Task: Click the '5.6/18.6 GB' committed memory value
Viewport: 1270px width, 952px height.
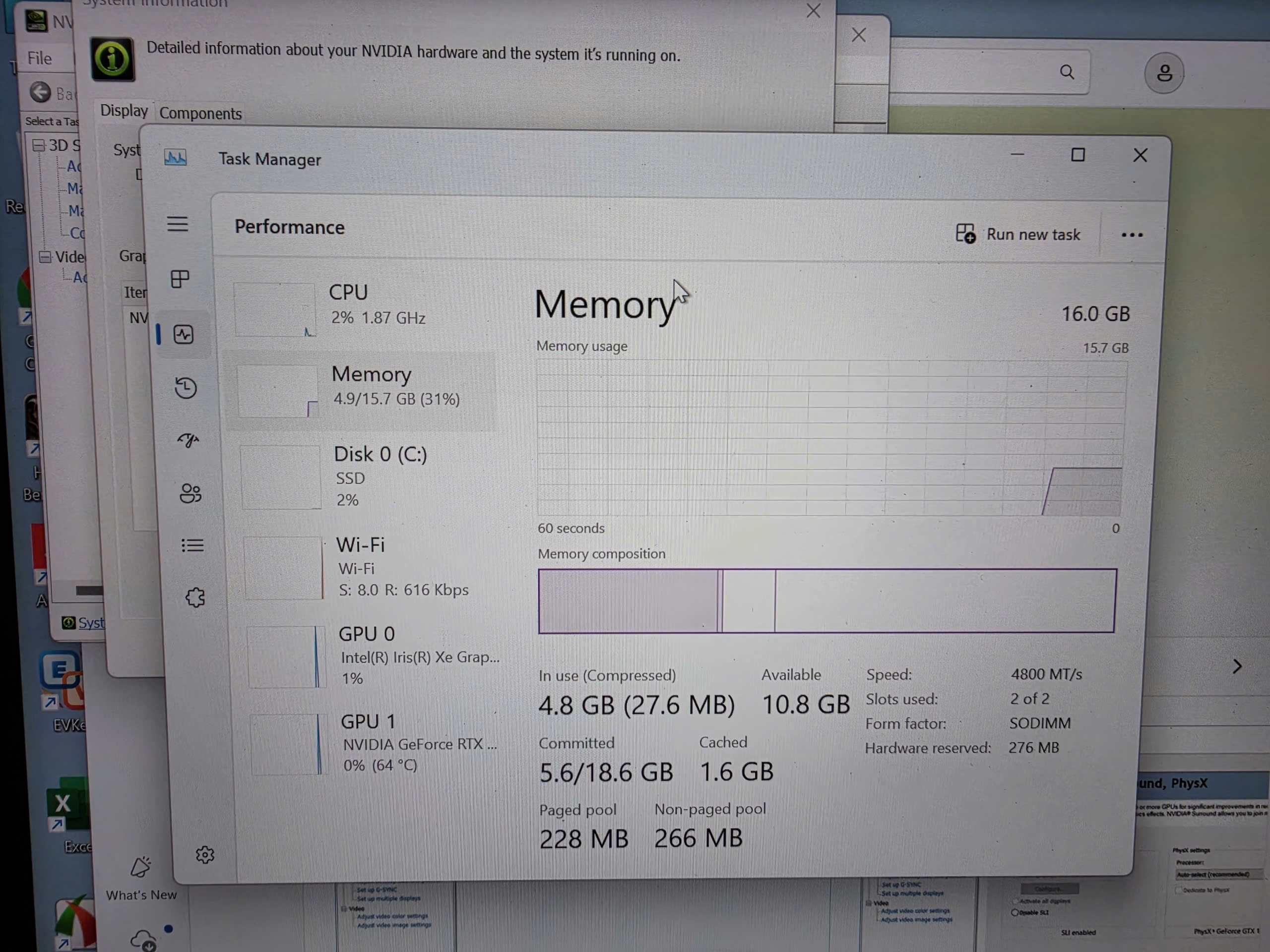Action: (x=606, y=772)
